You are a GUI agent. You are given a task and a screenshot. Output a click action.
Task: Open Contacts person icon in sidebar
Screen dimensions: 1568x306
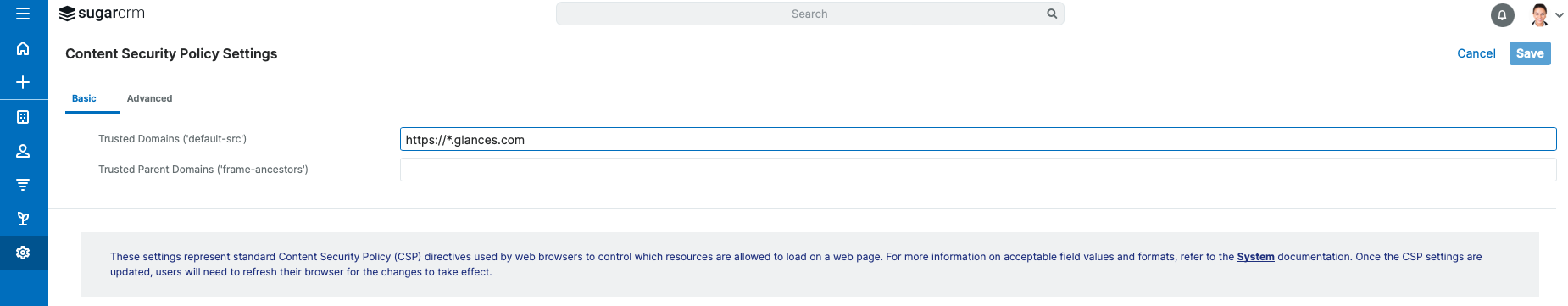pyautogui.click(x=23, y=151)
